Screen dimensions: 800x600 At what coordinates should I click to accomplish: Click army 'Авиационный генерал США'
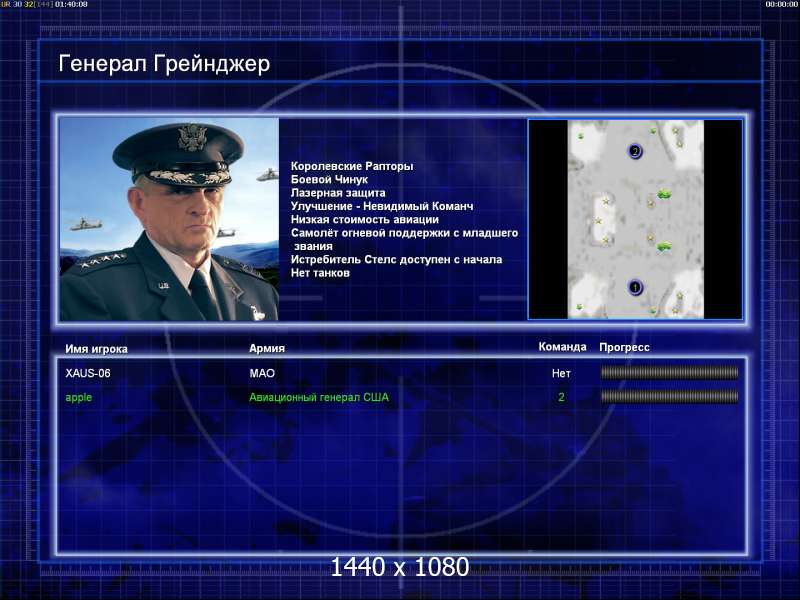pyautogui.click(x=319, y=397)
